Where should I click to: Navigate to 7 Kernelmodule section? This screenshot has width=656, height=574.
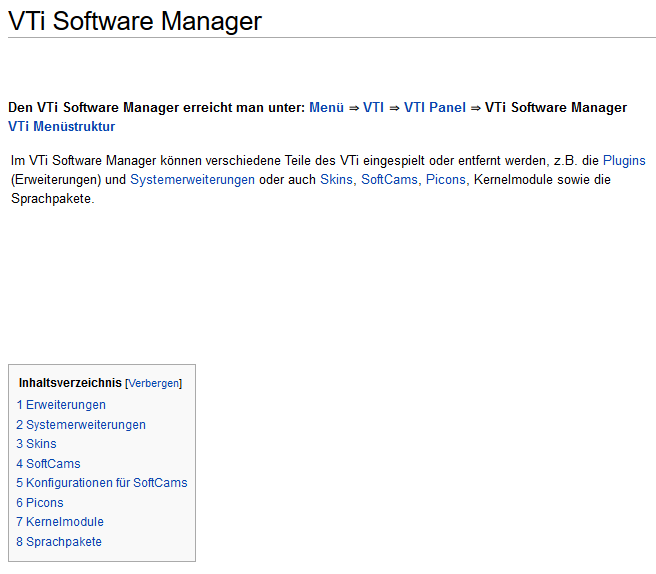(60, 522)
